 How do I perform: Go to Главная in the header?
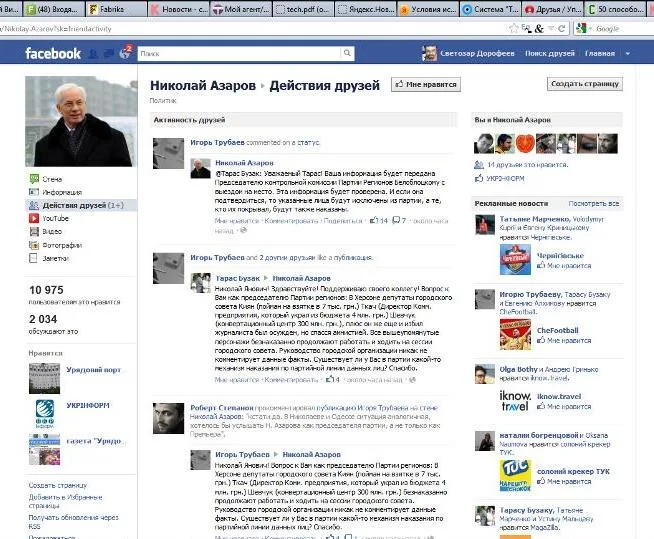[599, 53]
